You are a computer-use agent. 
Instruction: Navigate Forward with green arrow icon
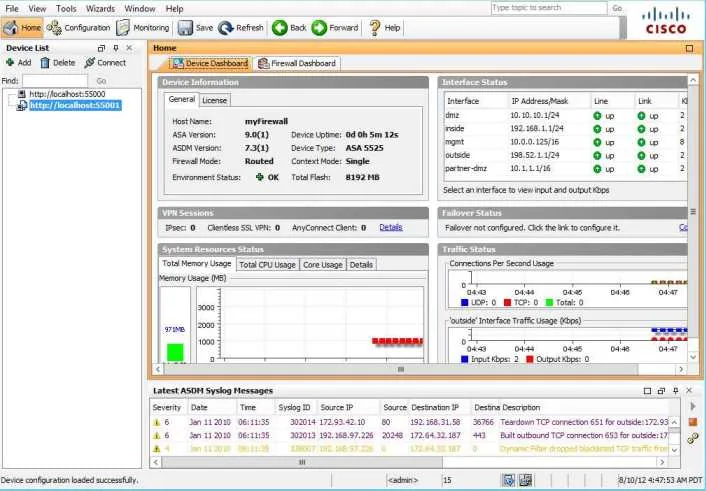[x=335, y=28]
